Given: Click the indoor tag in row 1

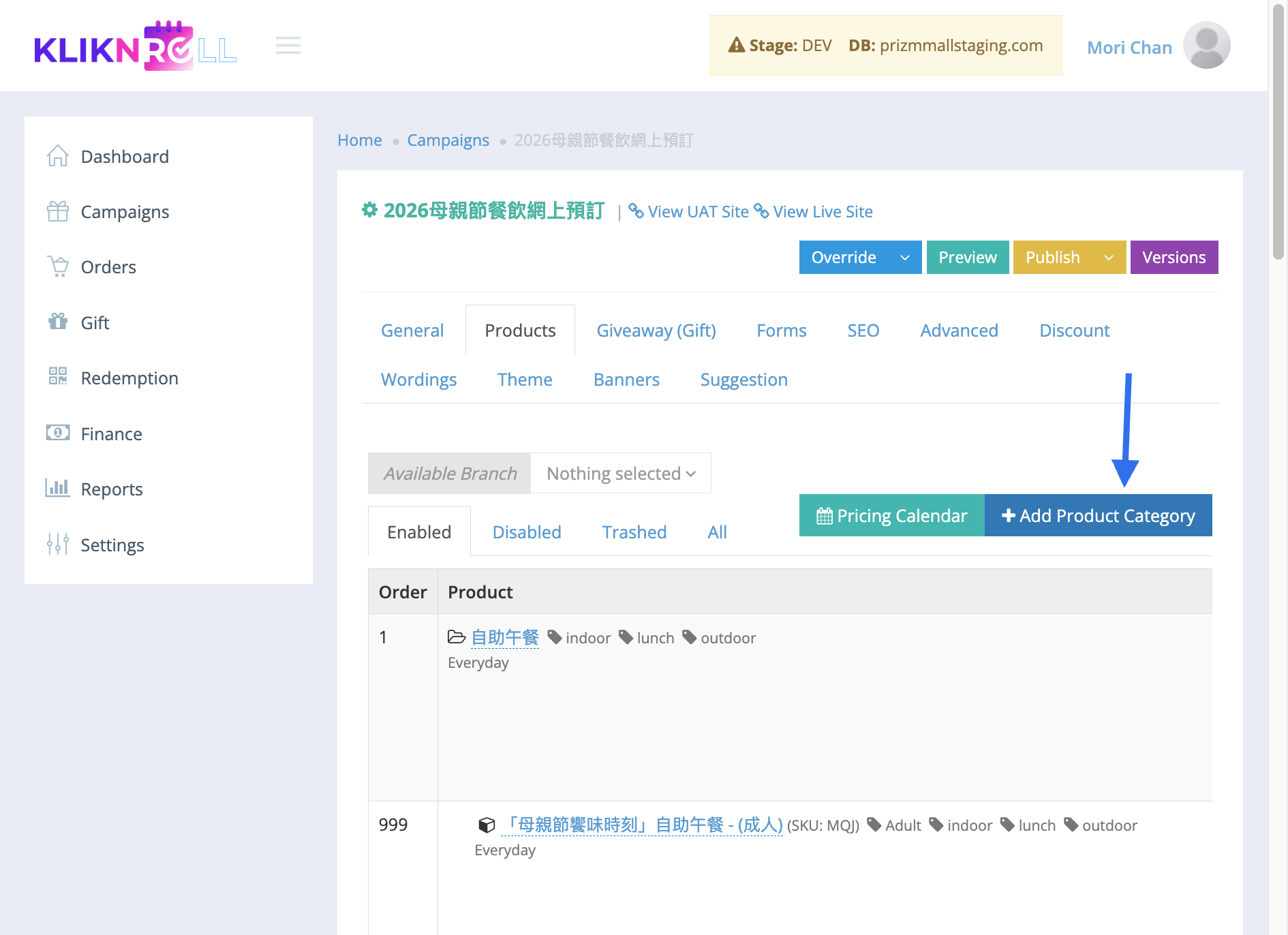Looking at the screenshot, I should [579, 638].
